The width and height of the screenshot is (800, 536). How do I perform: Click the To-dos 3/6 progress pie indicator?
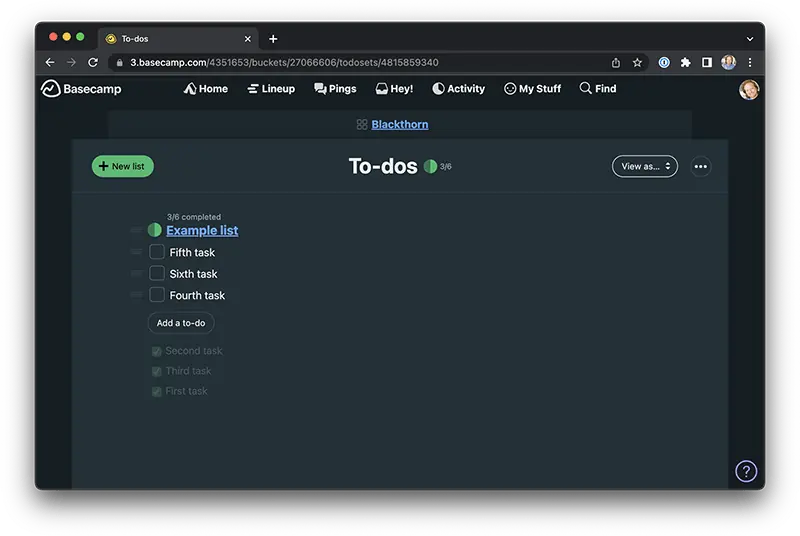(430, 166)
